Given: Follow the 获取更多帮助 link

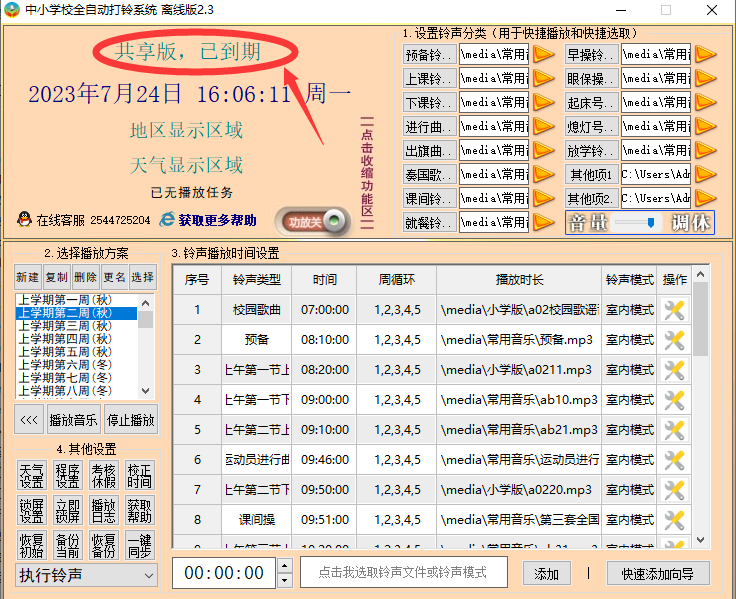Looking at the screenshot, I should point(216,220).
